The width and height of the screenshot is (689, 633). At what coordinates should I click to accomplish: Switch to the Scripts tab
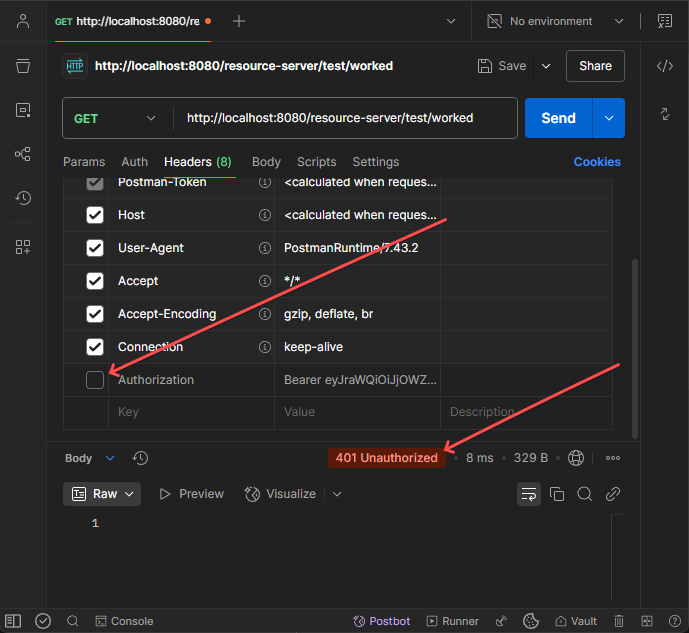[316, 162]
